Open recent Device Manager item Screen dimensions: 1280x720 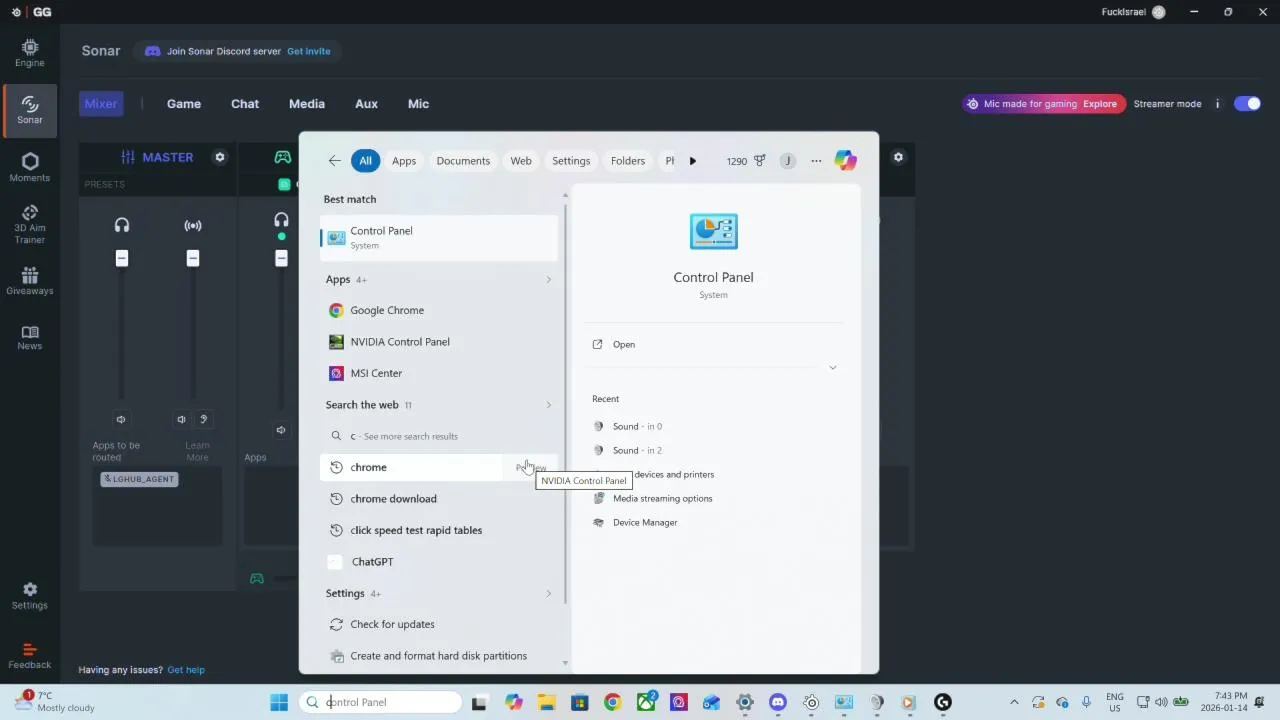(x=645, y=523)
